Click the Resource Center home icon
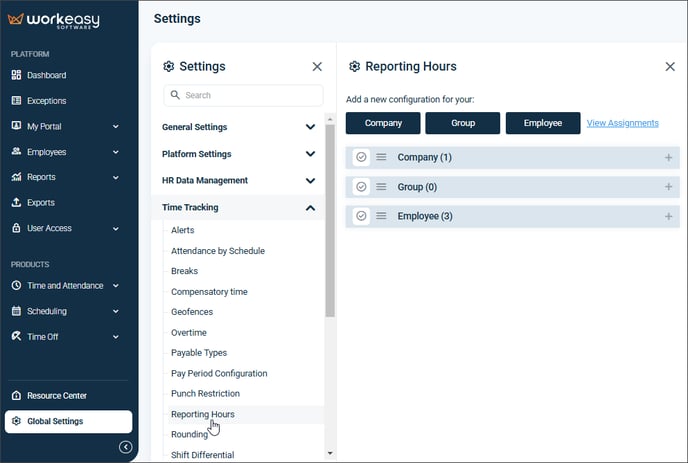Viewport: 688px width, 463px height. [16, 395]
